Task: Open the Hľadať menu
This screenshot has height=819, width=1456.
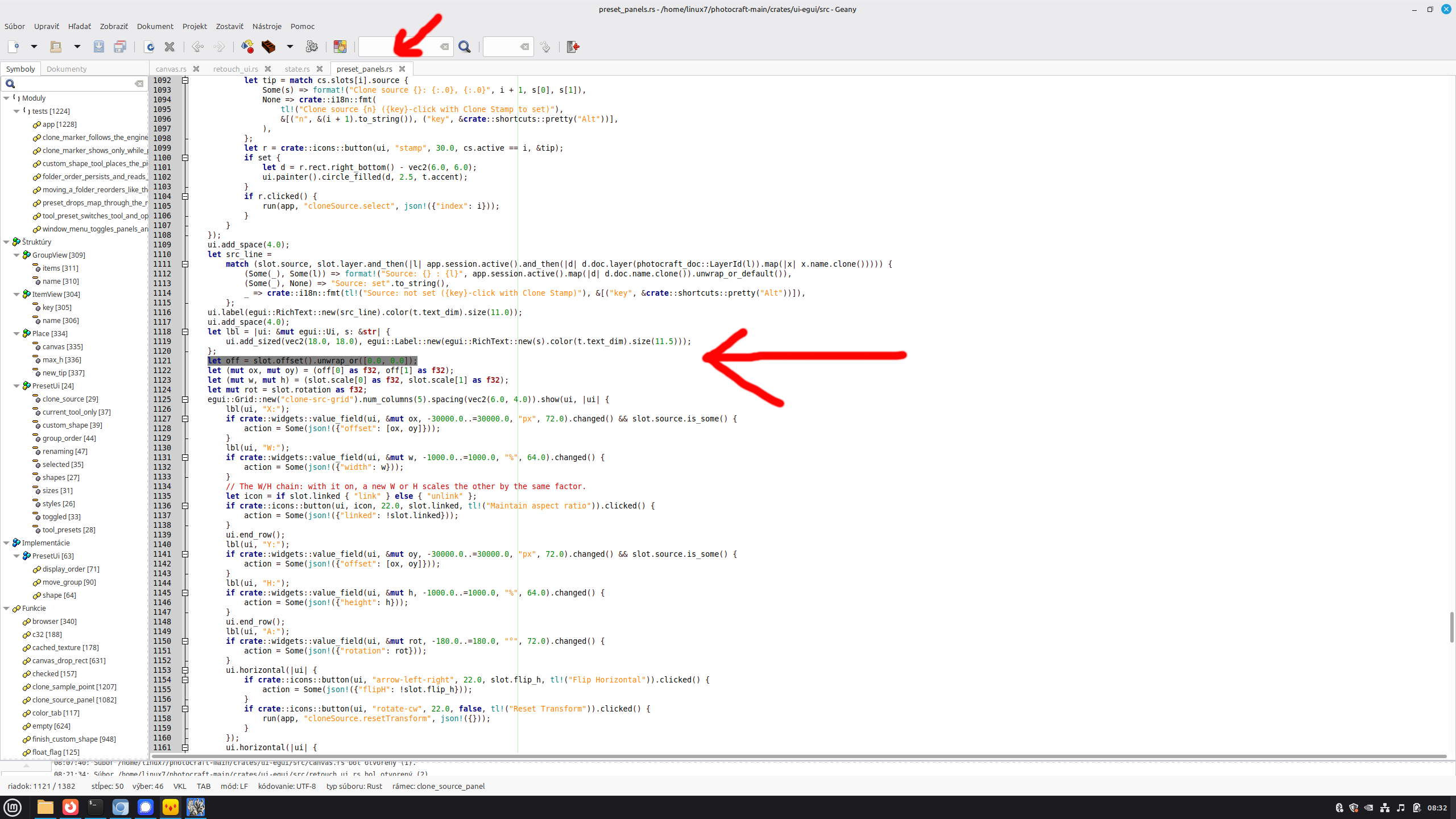Action: pyautogui.click(x=80, y=26)
